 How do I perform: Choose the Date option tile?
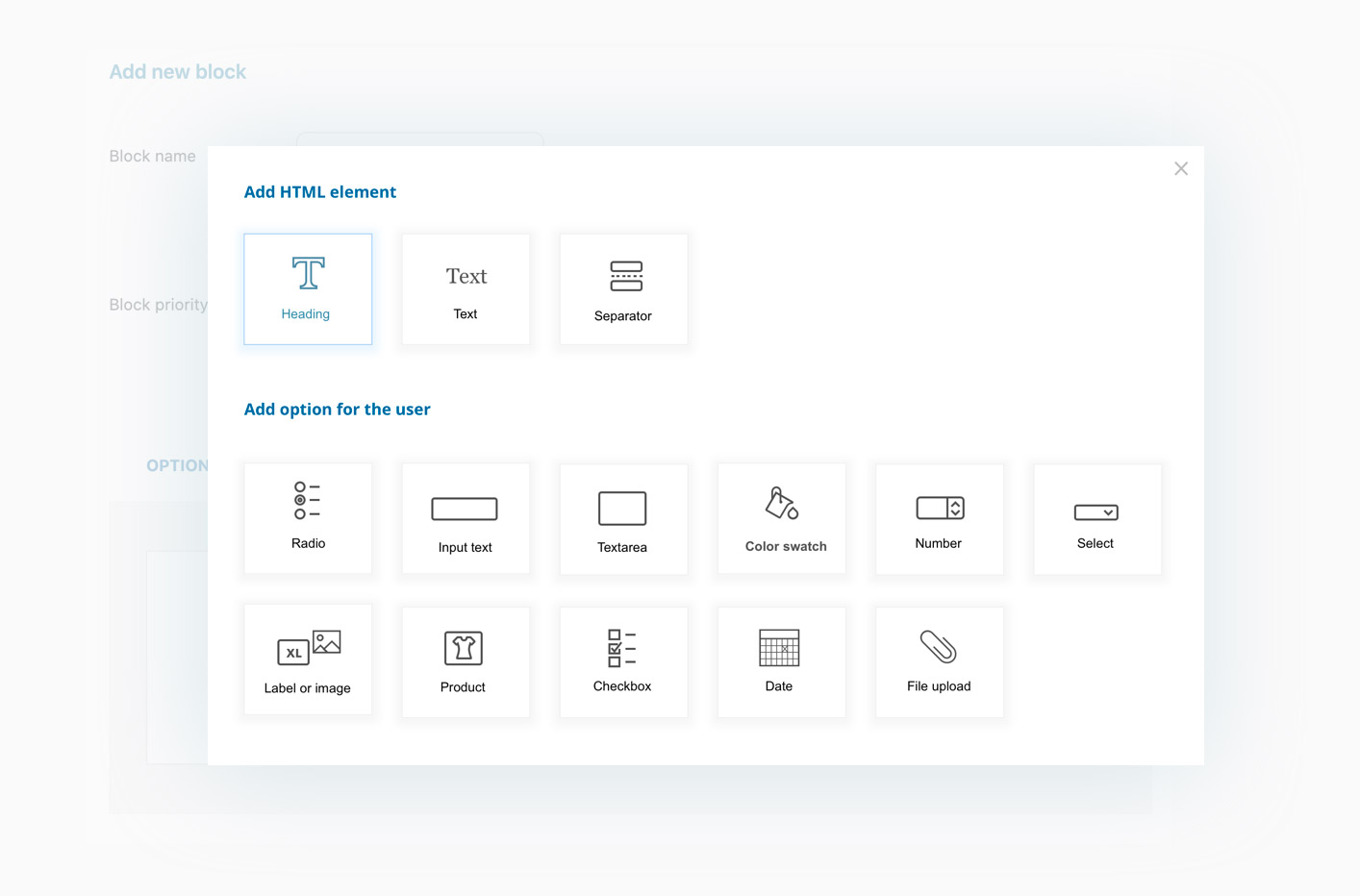coord(781,660)
